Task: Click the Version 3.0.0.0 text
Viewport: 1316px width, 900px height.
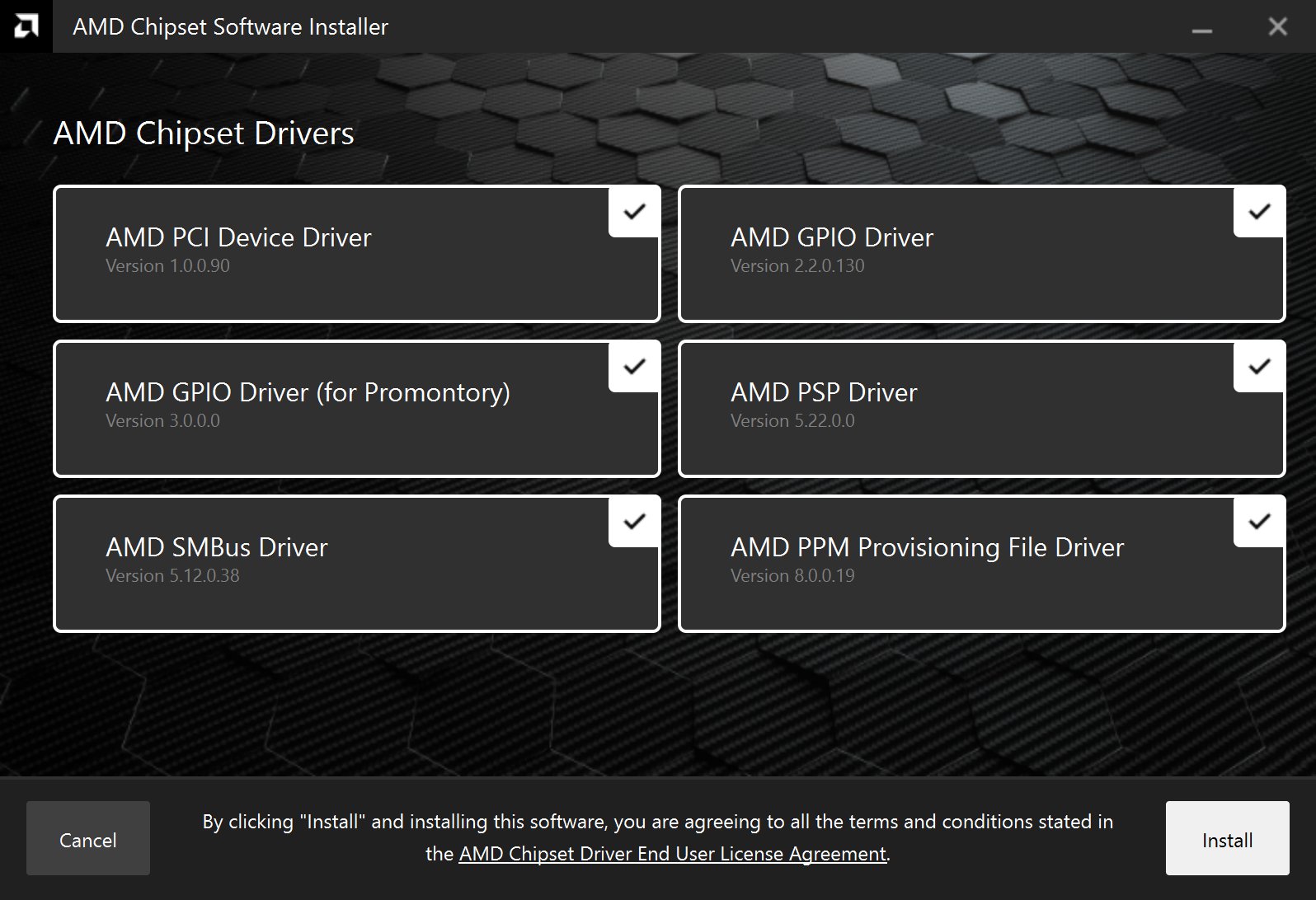Action: click(162, 421)
